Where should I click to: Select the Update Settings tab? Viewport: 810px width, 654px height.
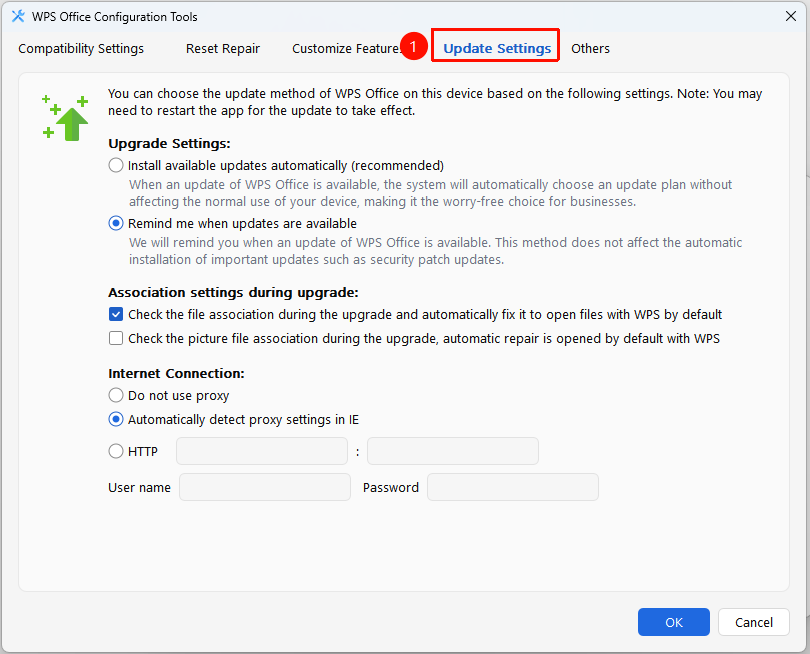497,49
